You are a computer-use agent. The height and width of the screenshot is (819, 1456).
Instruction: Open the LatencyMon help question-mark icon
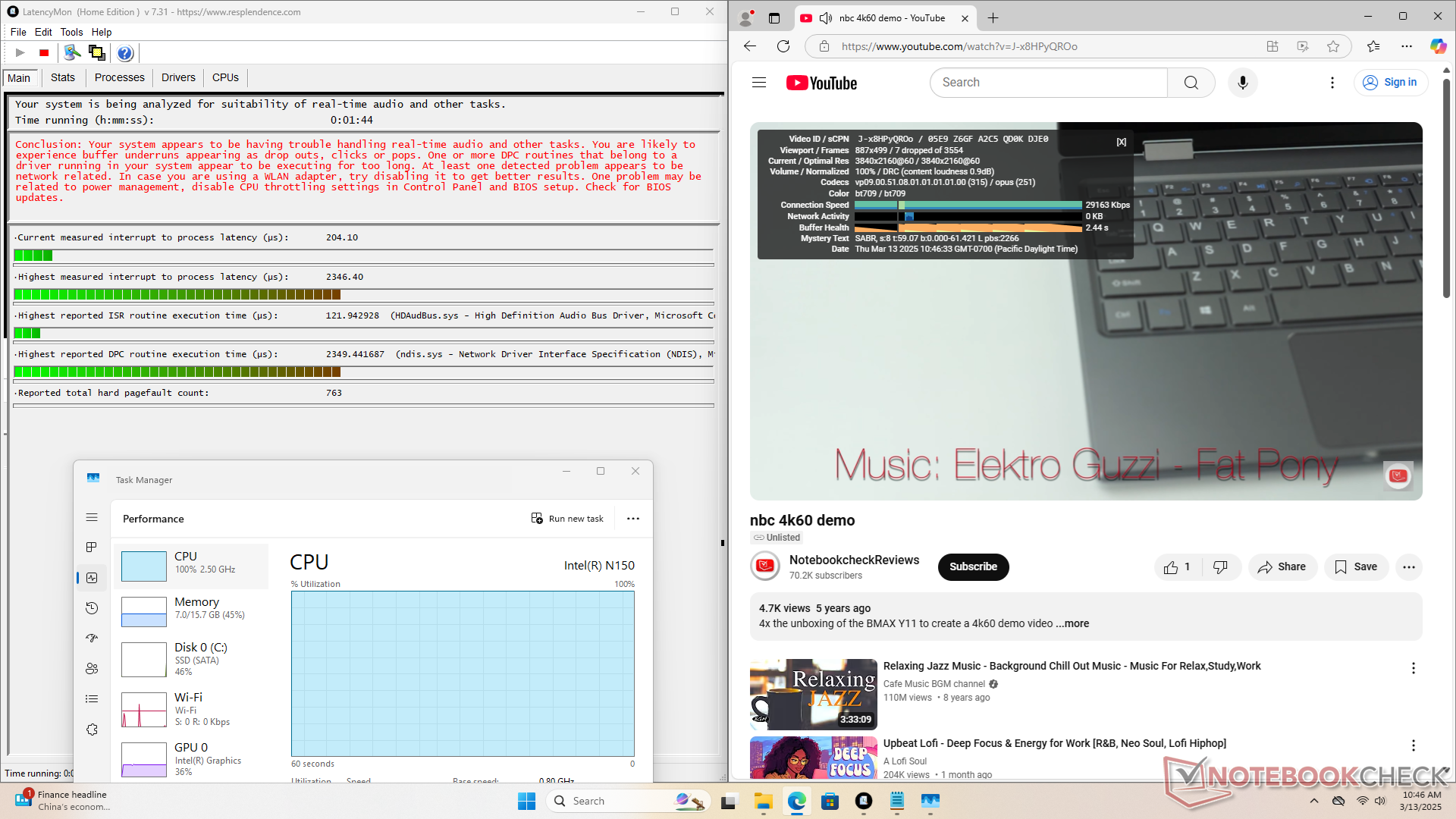[125, 53]
